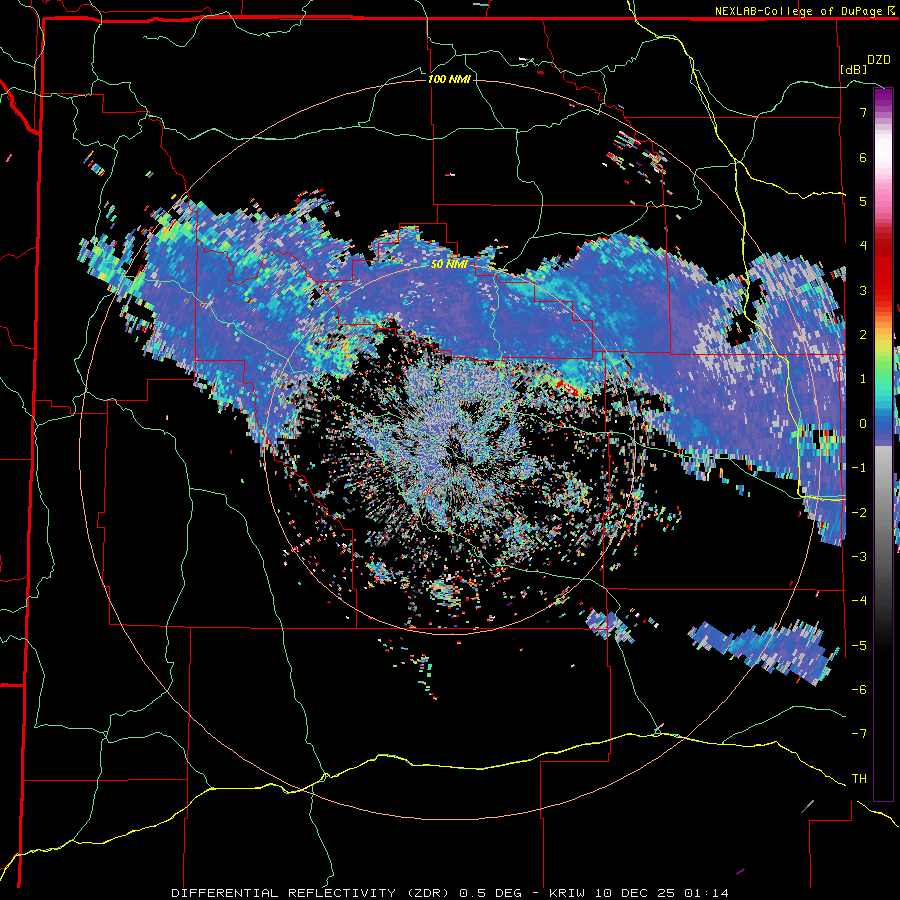
Task: Click the DZD label above the color scale
Action: 879,60
